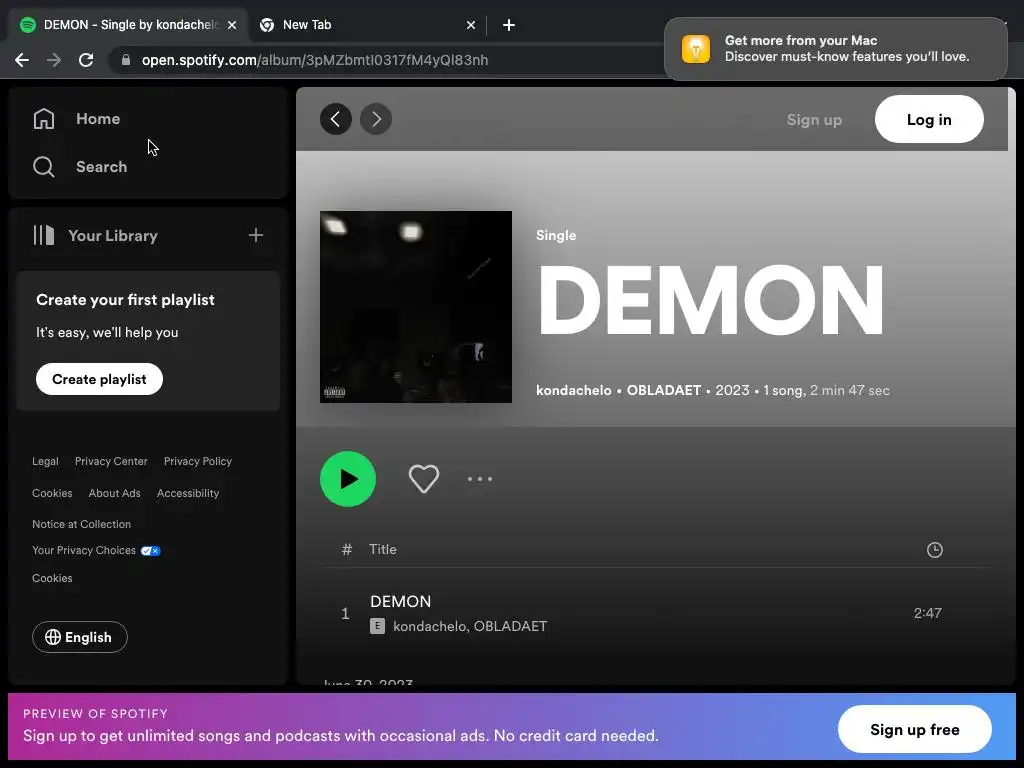Click the DEMON album cover art
The width and height of the screenshot is (1024, 768).
tap(416, 307)
